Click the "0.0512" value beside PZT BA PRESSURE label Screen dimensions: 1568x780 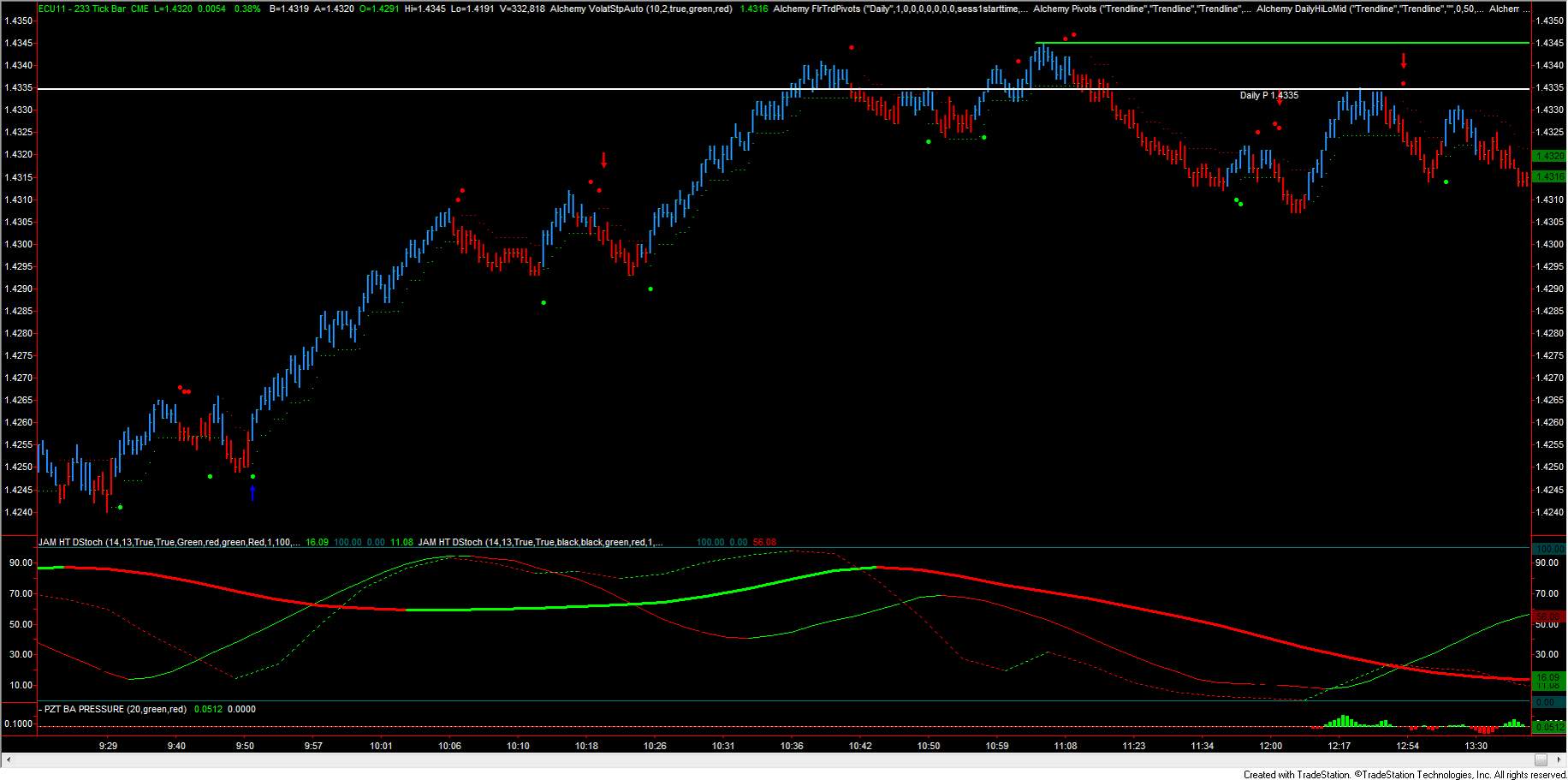coord(208,709)
